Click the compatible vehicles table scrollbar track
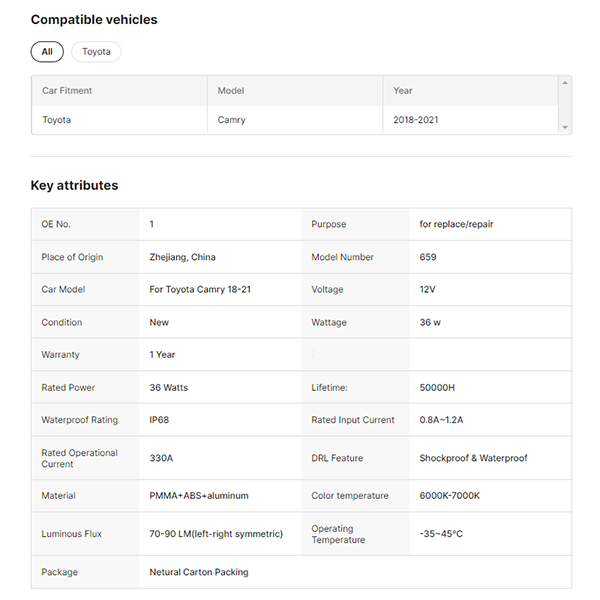This screenshot has width=600, height=600. point(565,105)
